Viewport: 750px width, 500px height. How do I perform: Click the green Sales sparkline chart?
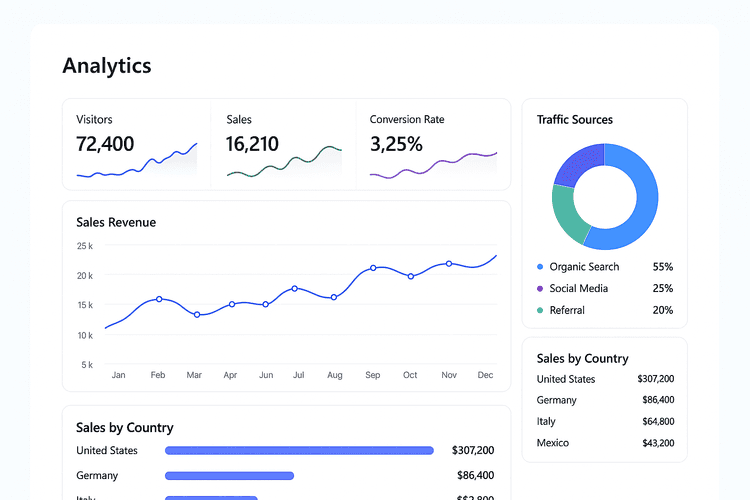[284, 164]
